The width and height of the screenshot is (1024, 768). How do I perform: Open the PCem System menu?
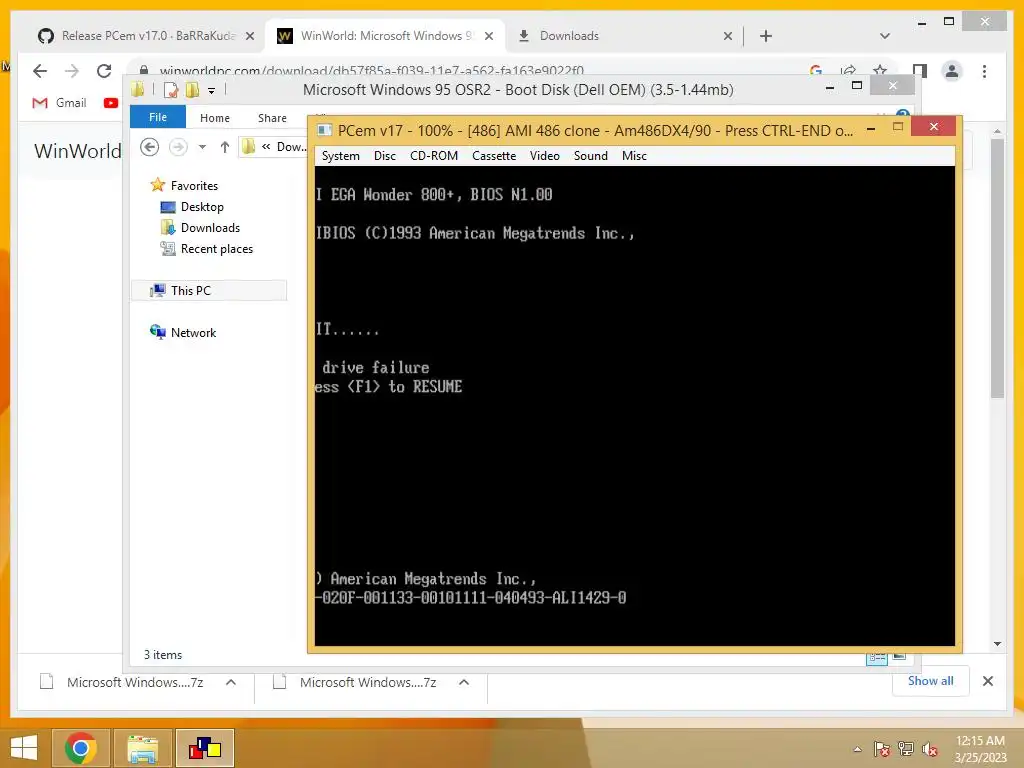click(340, 155)
